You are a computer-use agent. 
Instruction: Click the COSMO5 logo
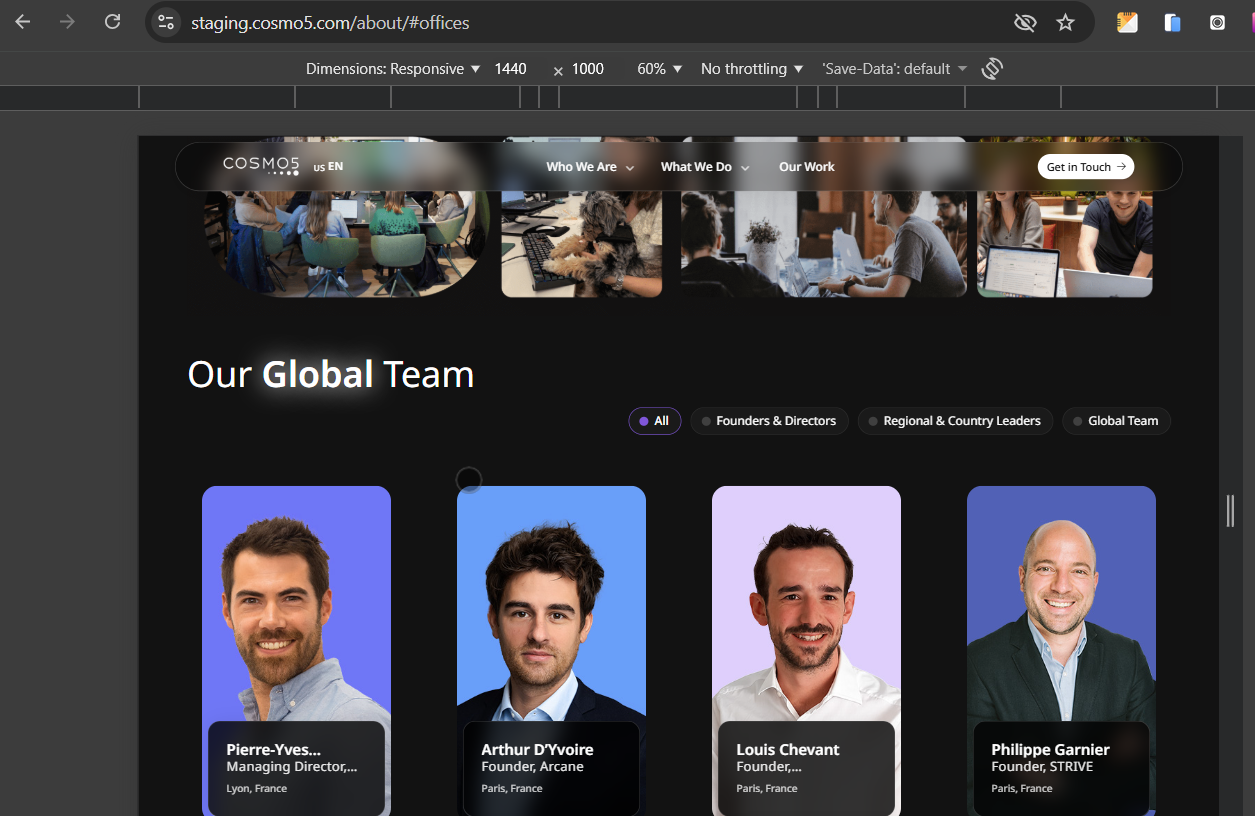pyautogui.click(x=261, y=165)
